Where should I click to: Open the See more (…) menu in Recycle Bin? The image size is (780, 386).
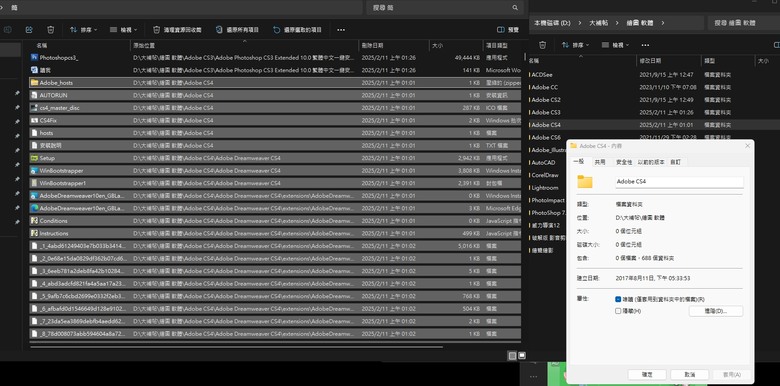tap(341, 30)
